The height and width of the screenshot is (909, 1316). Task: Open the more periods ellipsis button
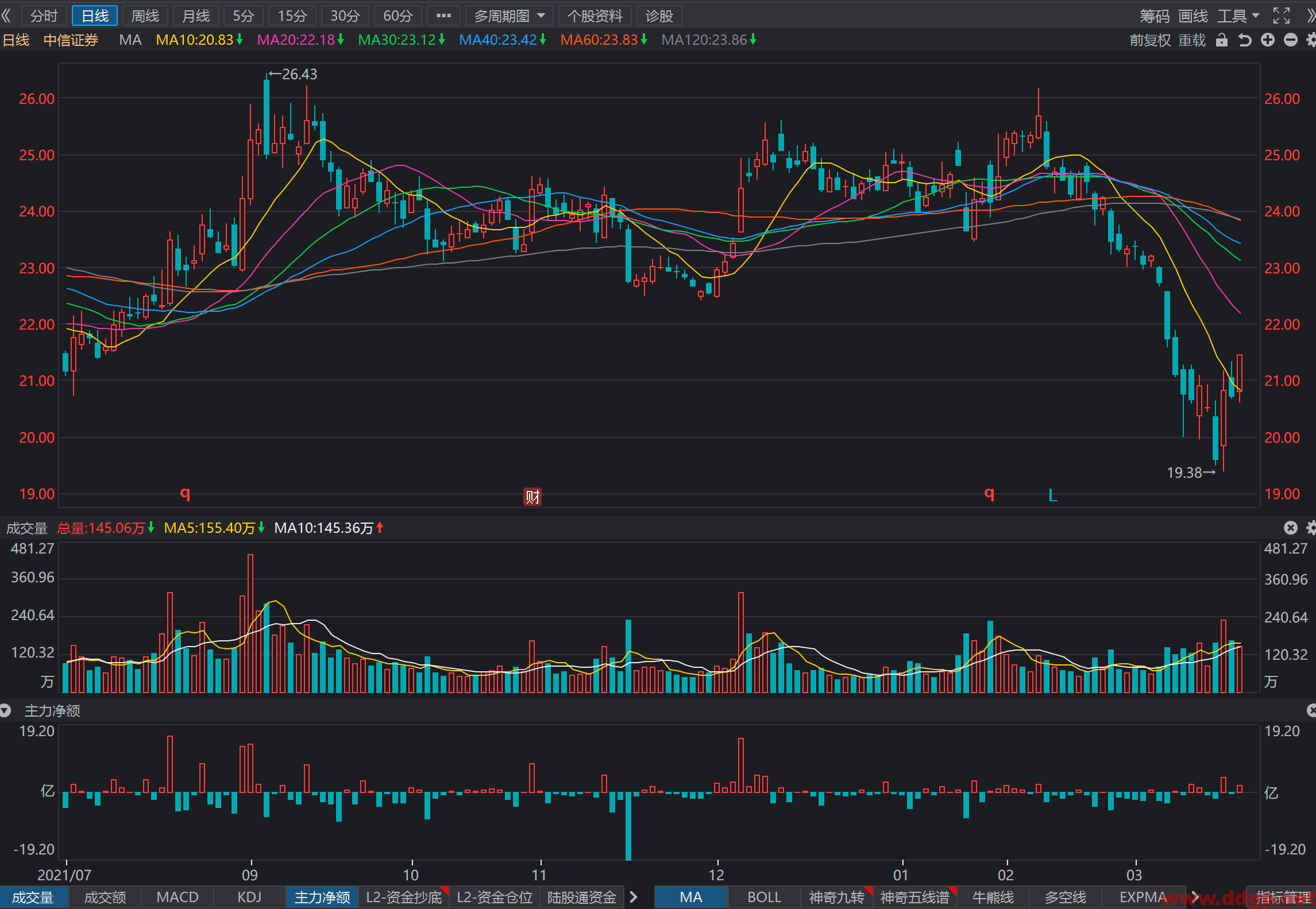tap(443, 16)
